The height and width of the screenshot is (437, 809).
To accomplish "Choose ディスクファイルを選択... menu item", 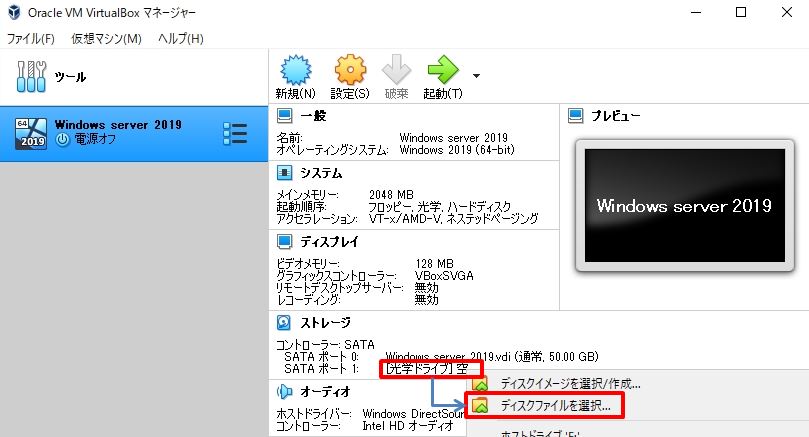I will 556,406.
